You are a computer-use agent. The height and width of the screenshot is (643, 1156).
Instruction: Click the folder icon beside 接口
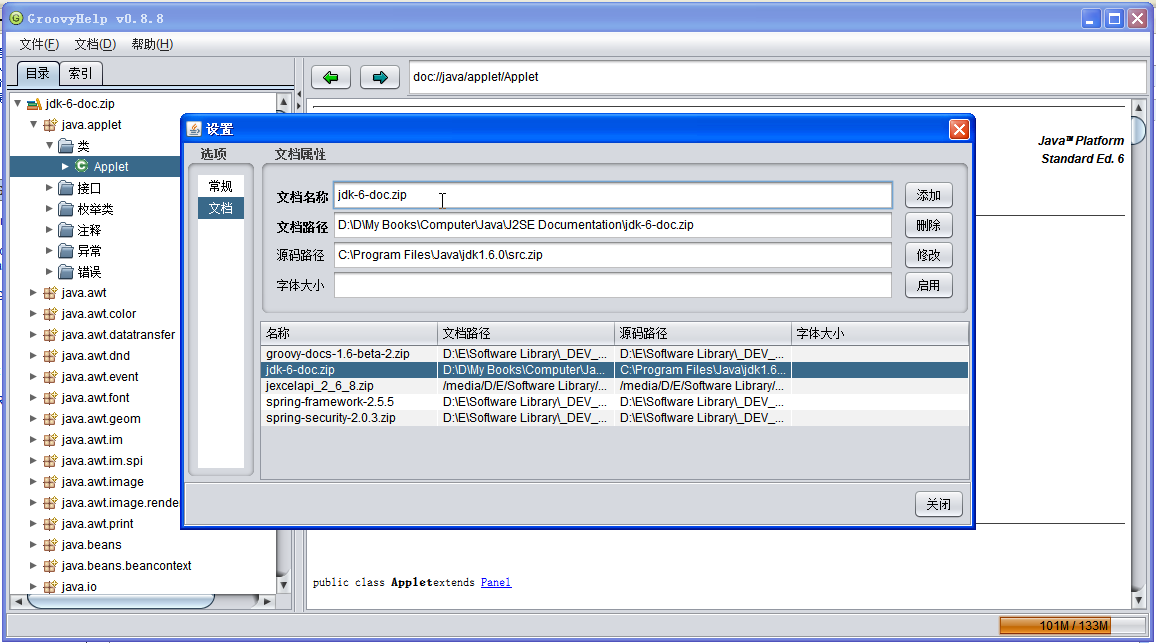tap(66, 187)
